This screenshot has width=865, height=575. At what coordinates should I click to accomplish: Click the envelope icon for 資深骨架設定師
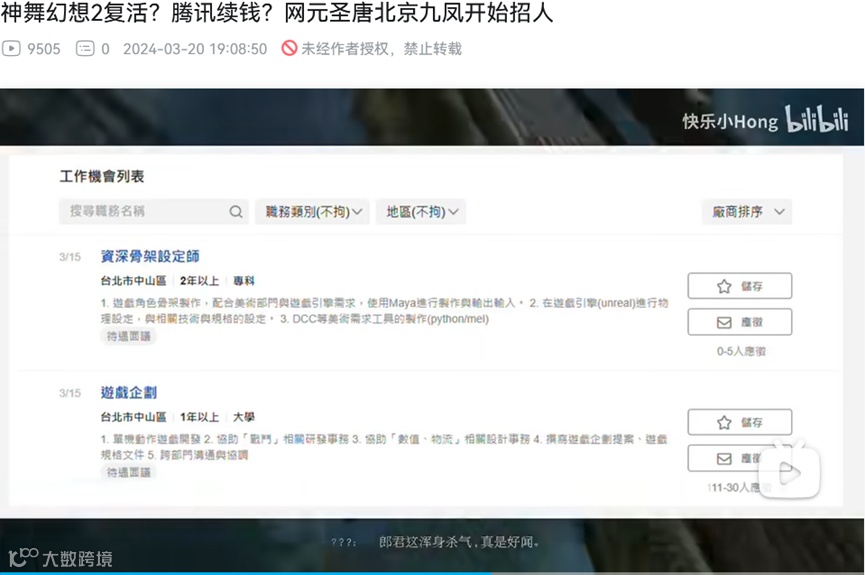(x=724, y=322)
